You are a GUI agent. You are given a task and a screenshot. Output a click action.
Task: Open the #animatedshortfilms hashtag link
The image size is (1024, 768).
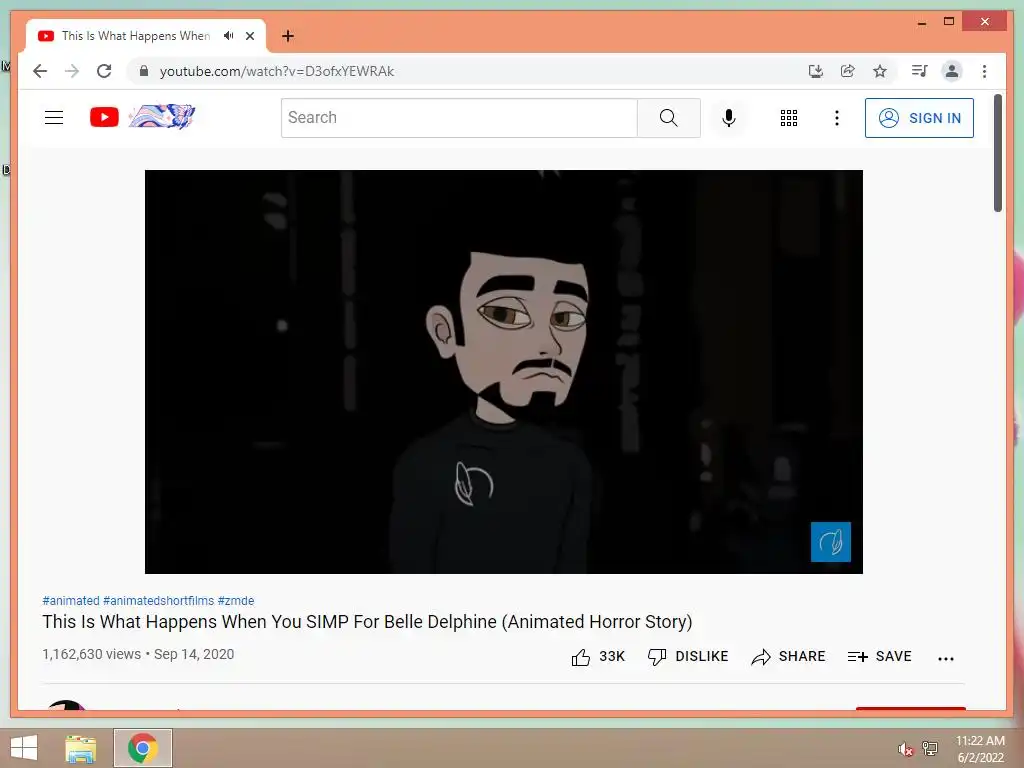(159, 601)
